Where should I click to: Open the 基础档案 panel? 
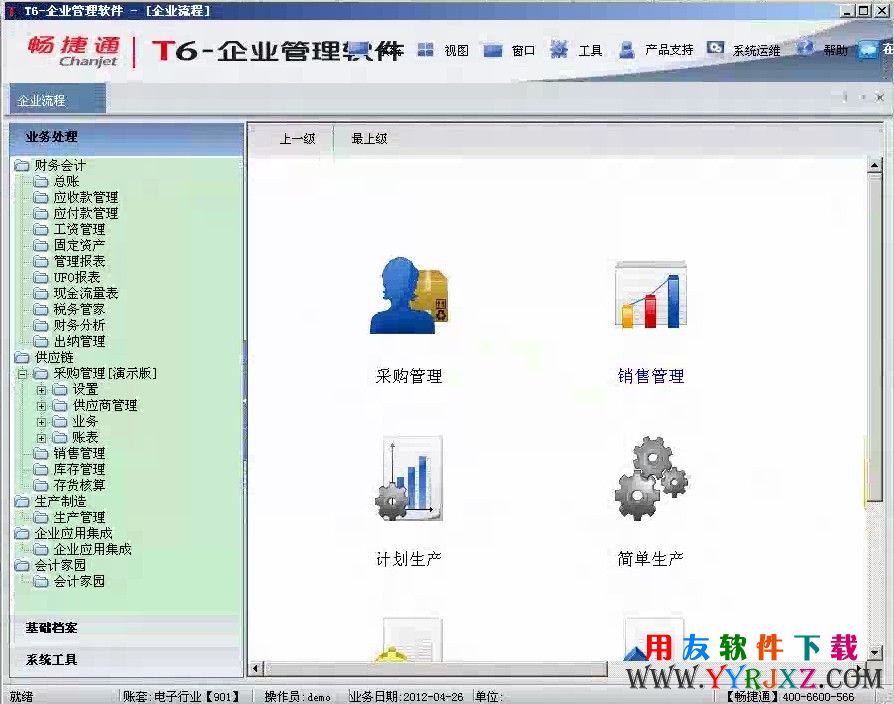[127, 628]
